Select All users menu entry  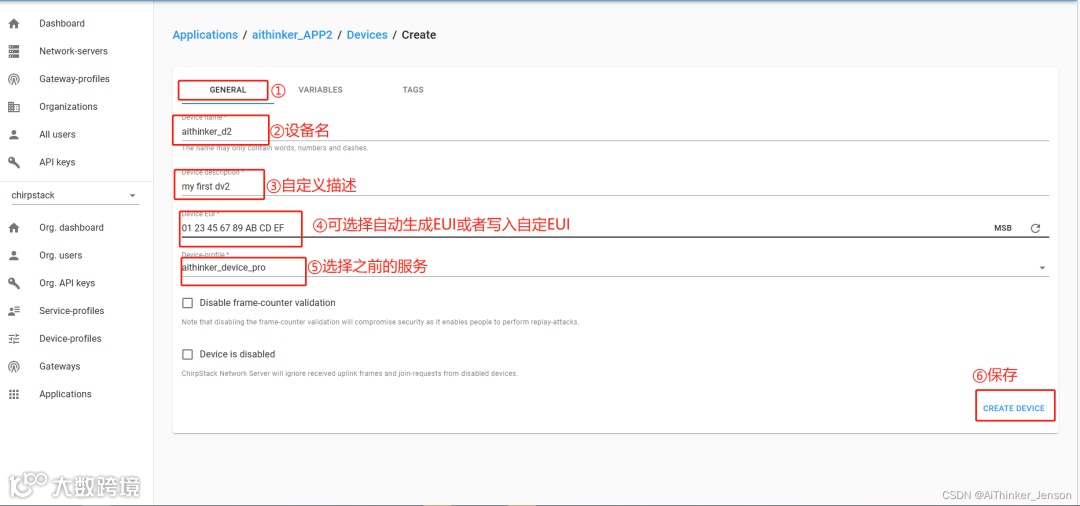(x=57, y=134)
